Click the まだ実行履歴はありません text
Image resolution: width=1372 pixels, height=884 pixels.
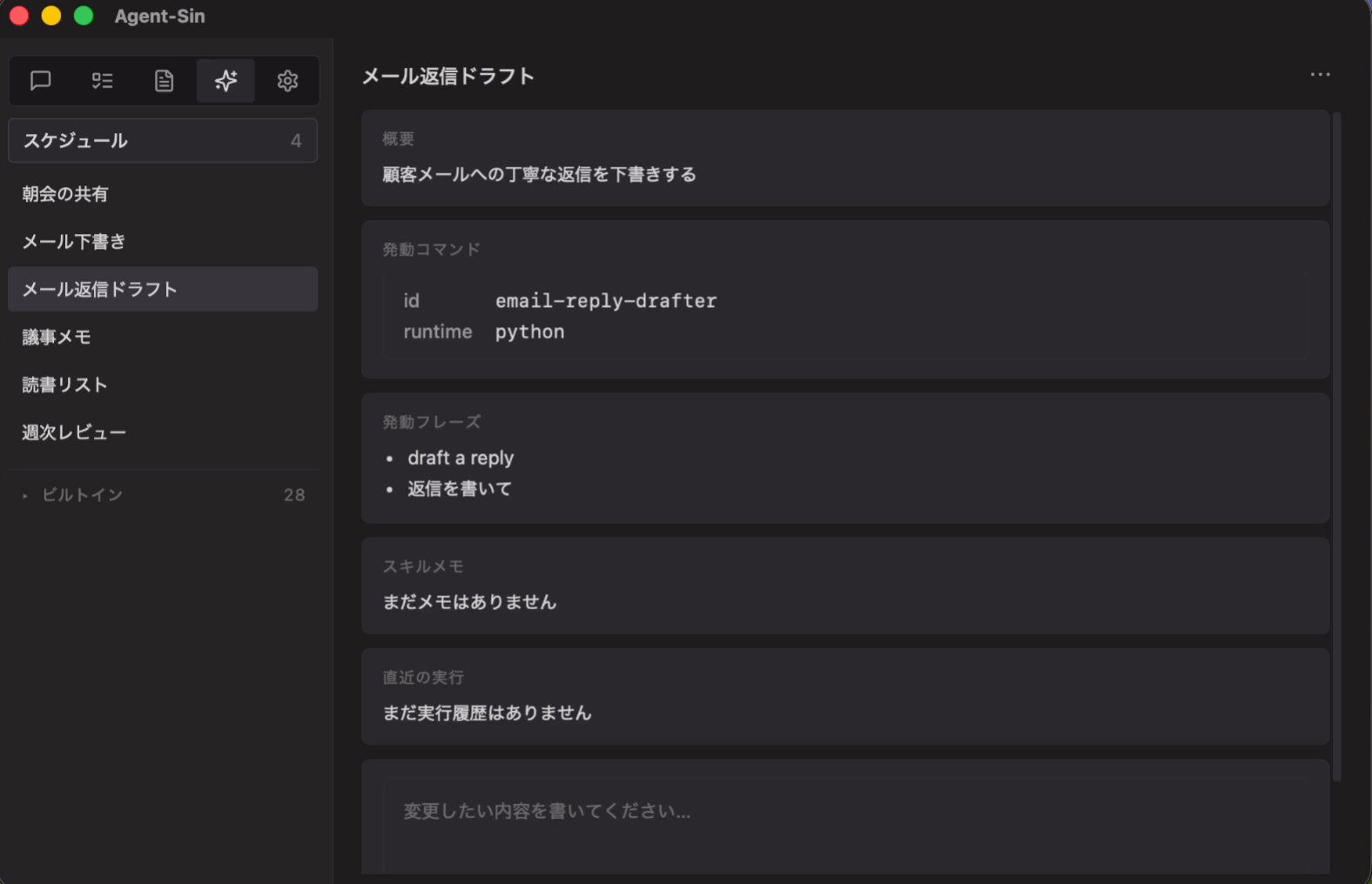(x=487, y=713)
